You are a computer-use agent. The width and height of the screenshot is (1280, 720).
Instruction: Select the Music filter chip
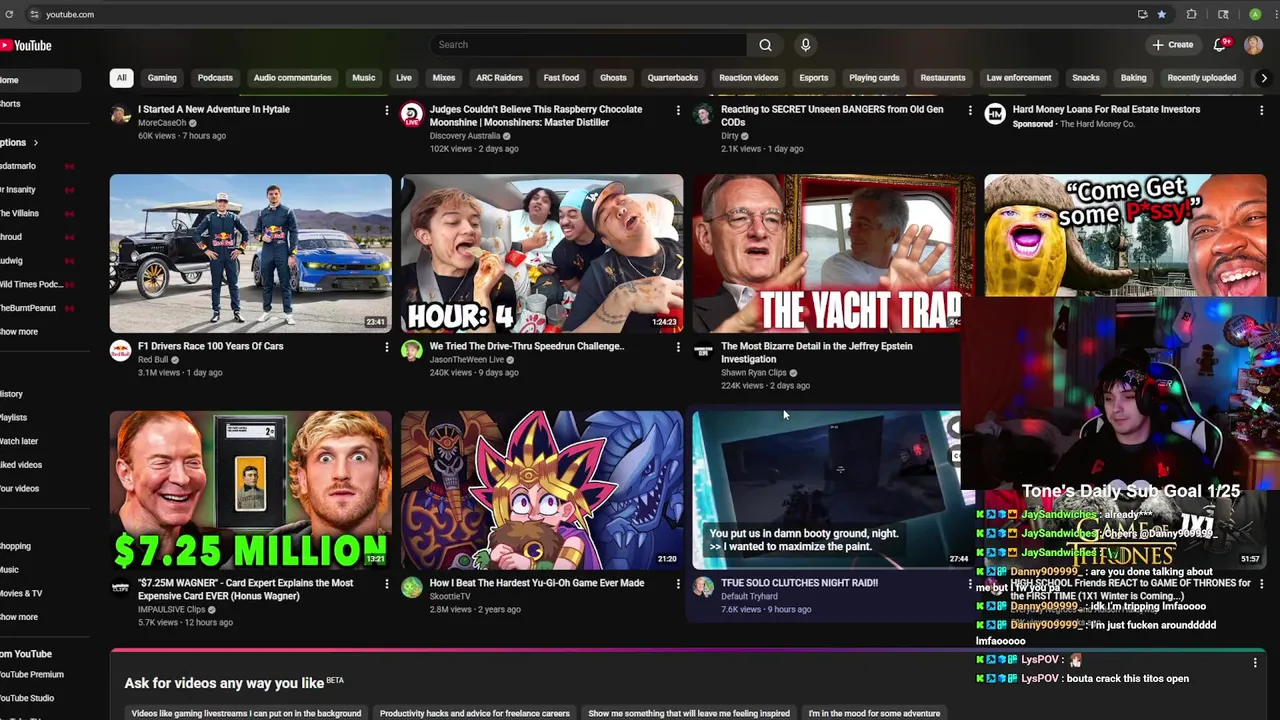point(364,78)
